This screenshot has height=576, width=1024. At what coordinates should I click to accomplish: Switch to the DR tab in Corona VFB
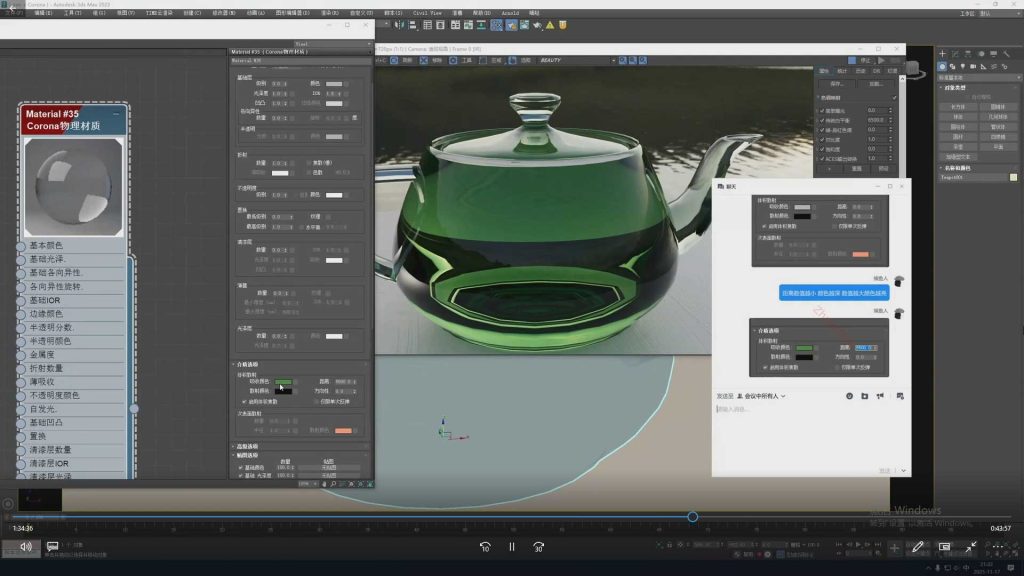tap(876, 71)
